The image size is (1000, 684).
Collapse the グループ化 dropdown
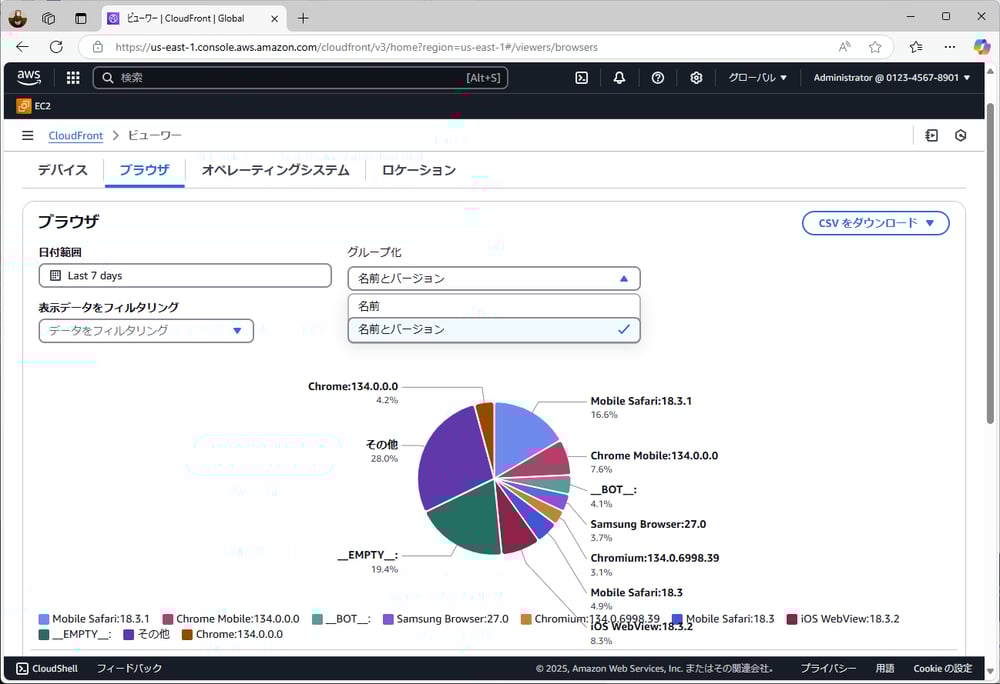point(494,279)
